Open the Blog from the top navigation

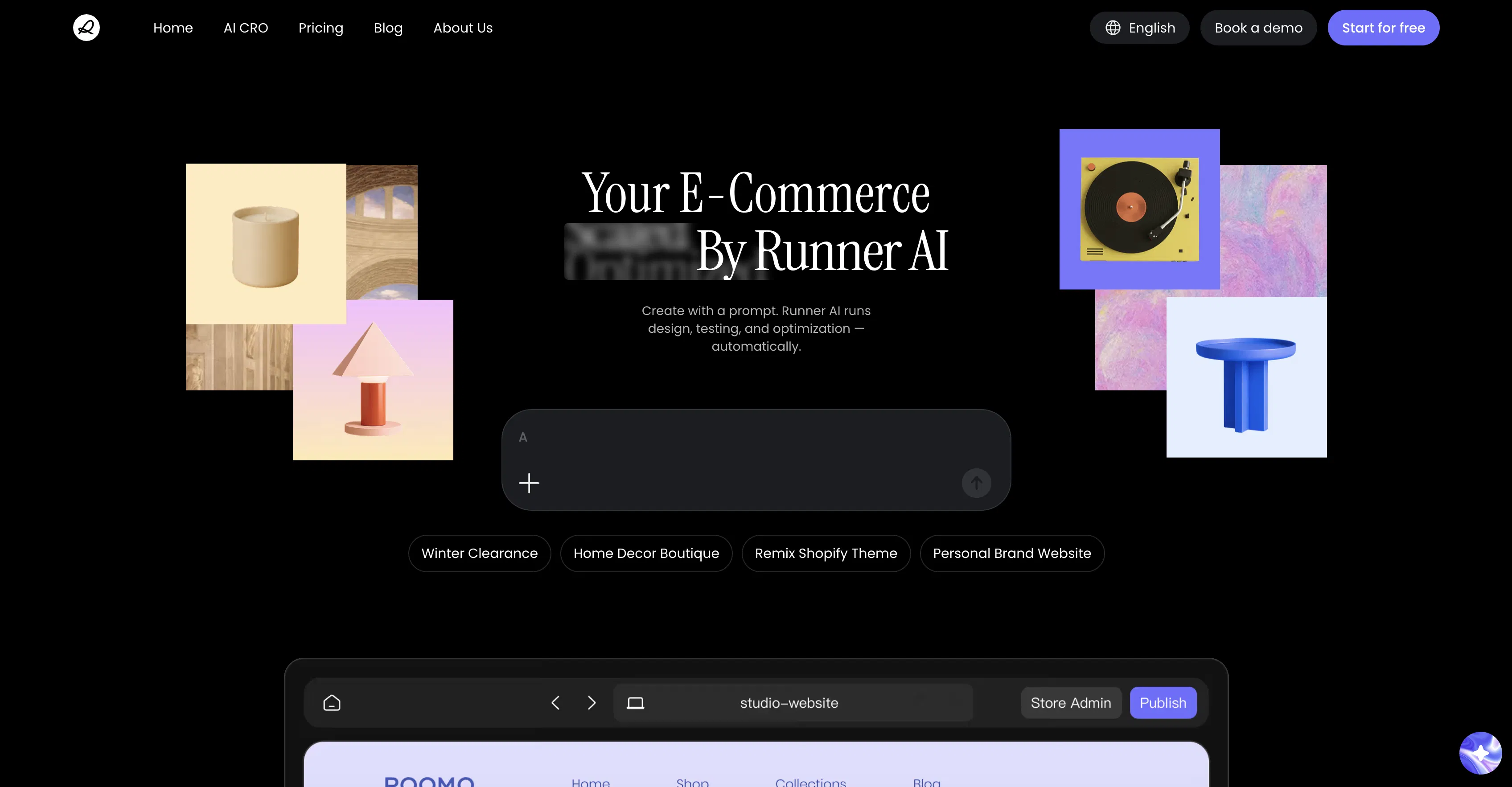click(388, 28)
